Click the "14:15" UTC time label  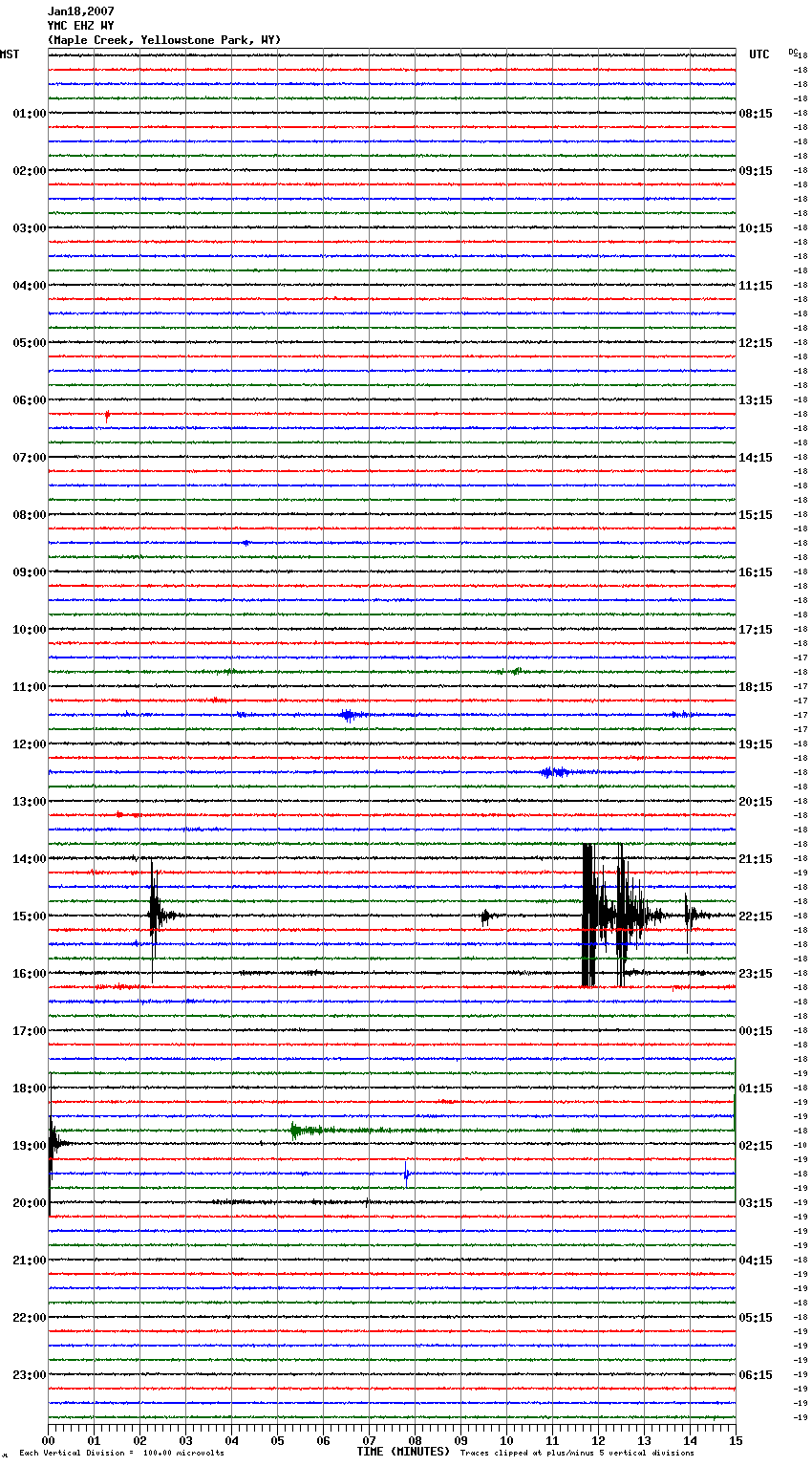[x=756, y=458]
